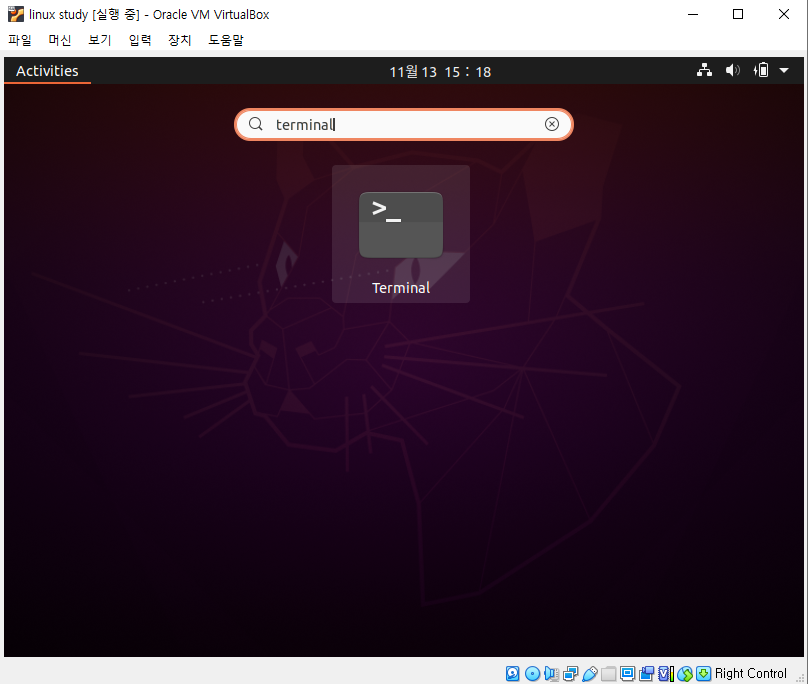
Task: Minimize the VirtualBox window
Action: (693, 14)
